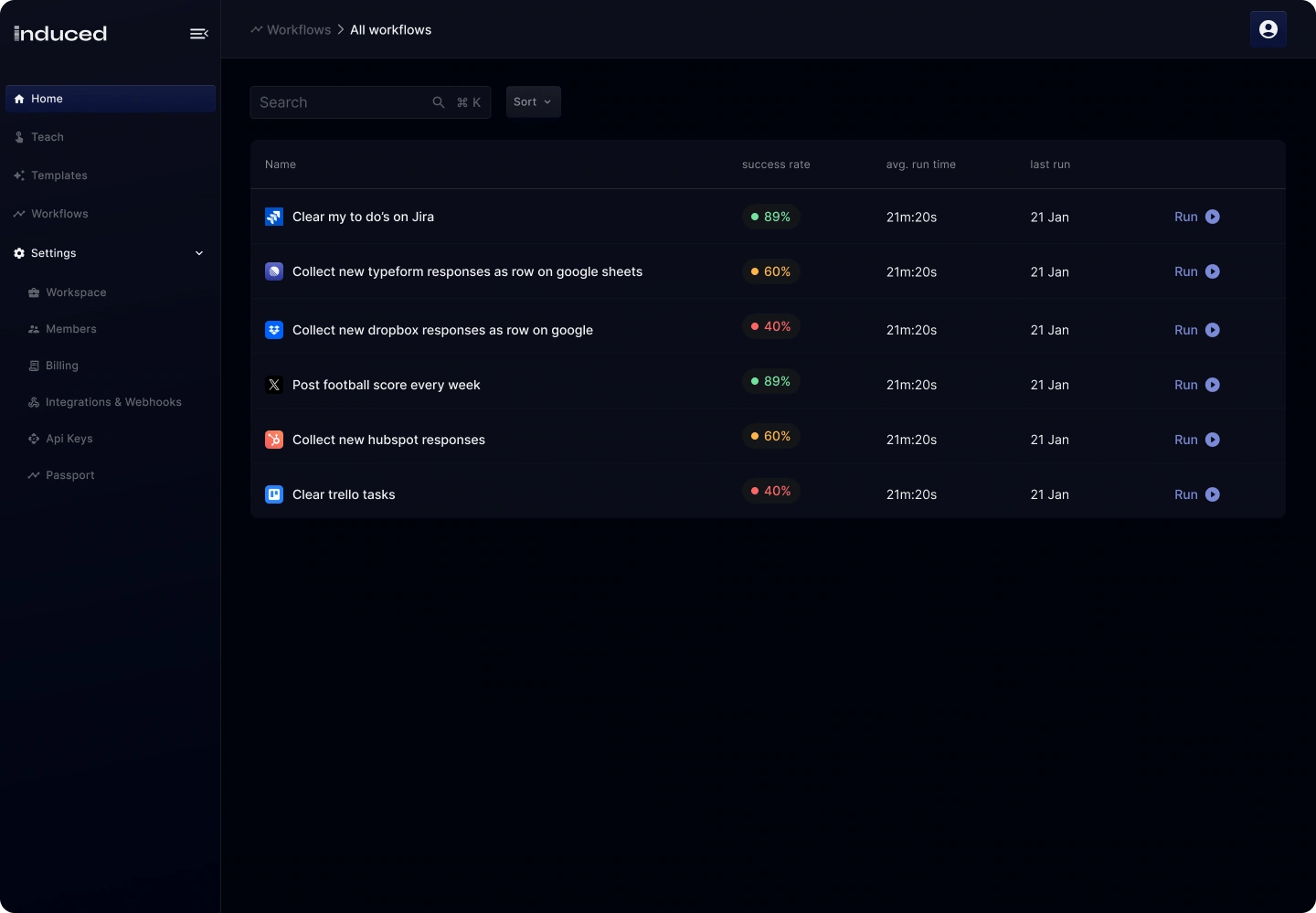
Task: Open Passport page
Action: 69,475
